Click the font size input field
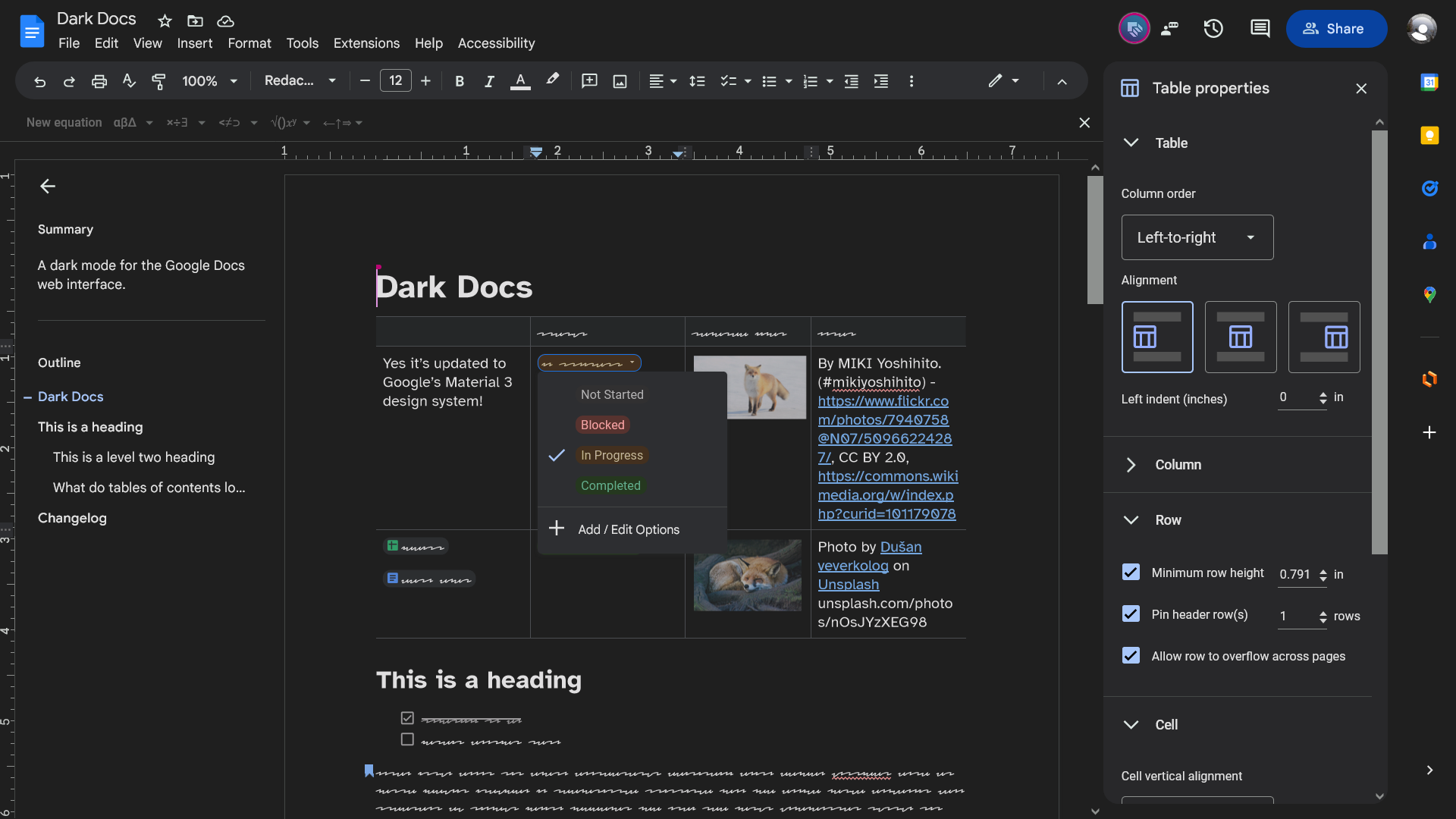 pyautogui.click(x=395, y=80)
